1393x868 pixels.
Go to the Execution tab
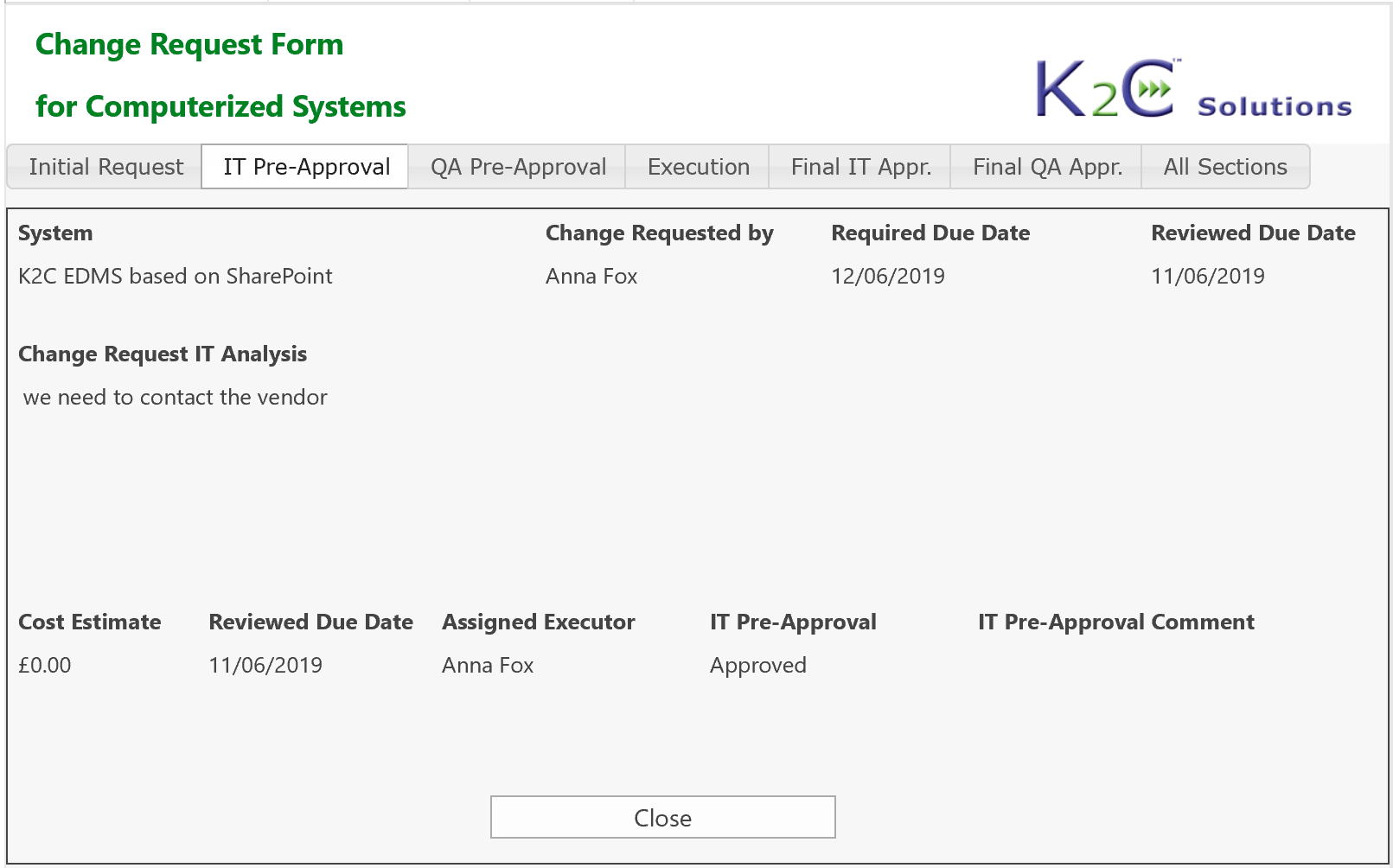click(698, 167)
